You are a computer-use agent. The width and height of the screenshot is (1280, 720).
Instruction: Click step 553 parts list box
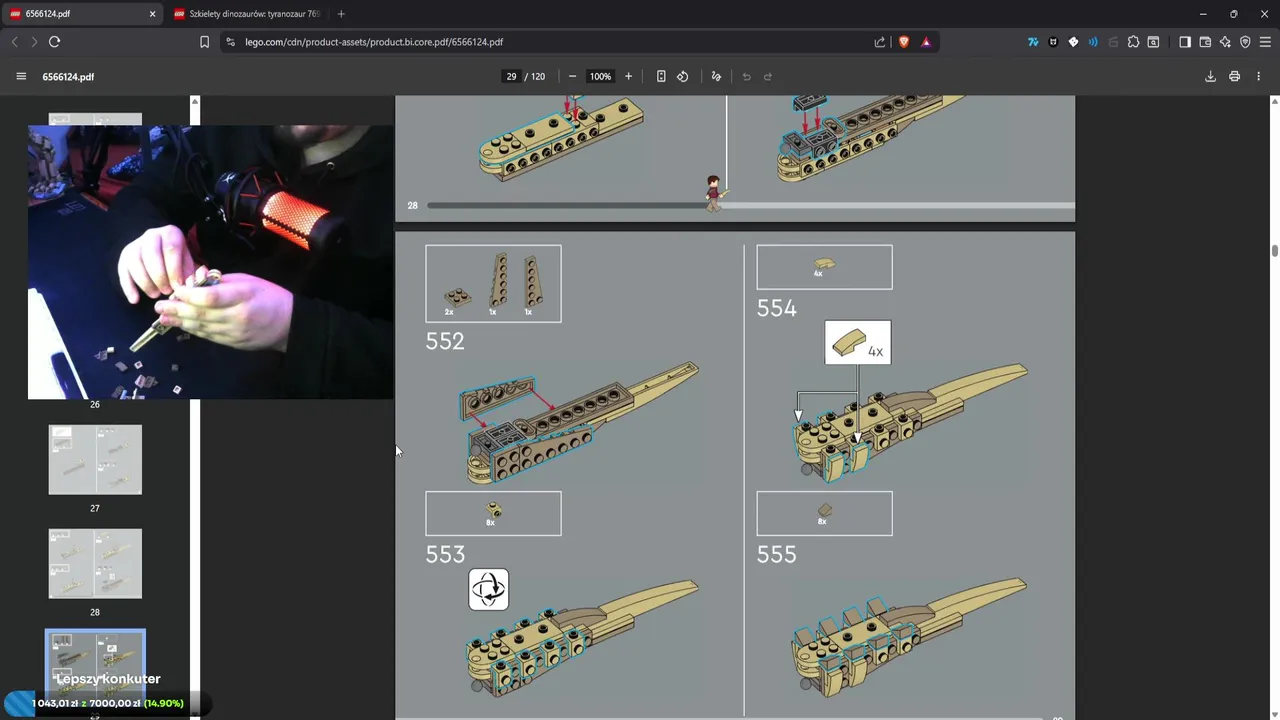pos(493,513)
